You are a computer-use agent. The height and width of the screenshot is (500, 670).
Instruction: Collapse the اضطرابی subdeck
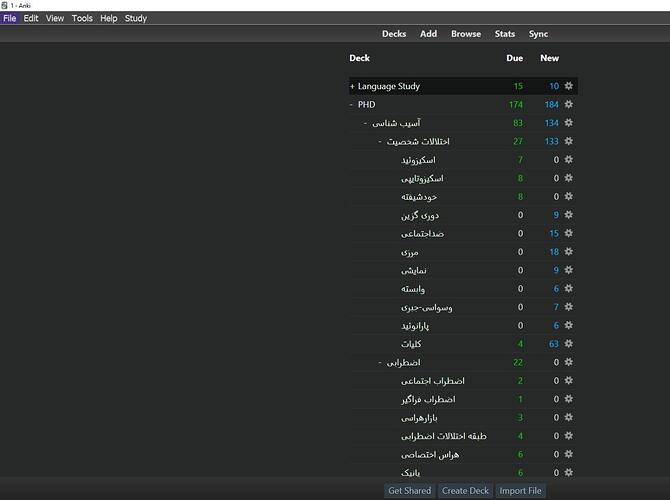coord(380,362)
